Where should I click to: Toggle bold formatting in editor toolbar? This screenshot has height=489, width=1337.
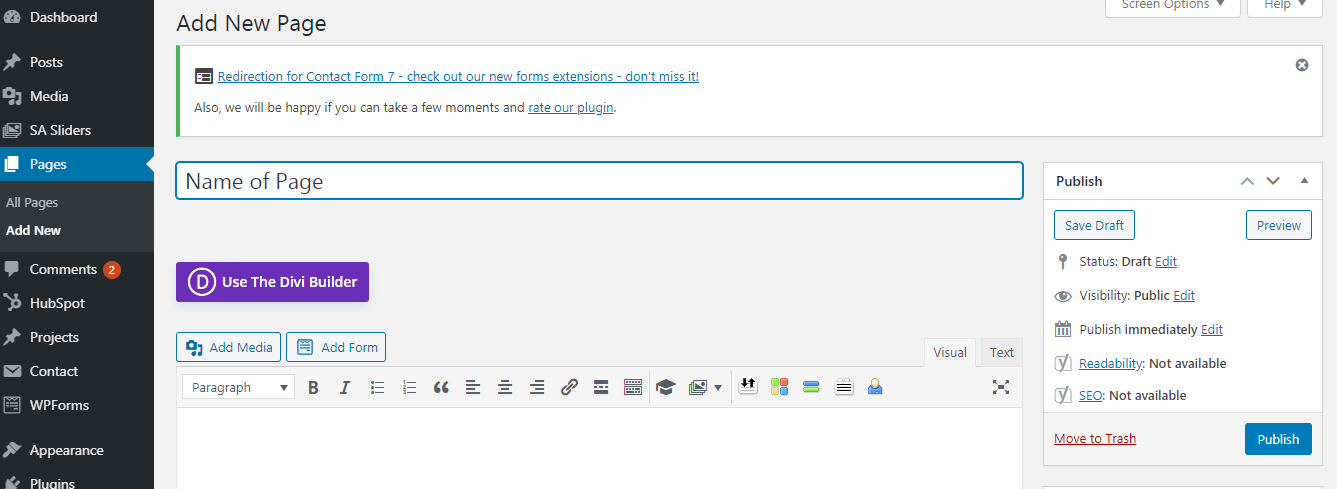pyautogui.click(x=313, y=388)
